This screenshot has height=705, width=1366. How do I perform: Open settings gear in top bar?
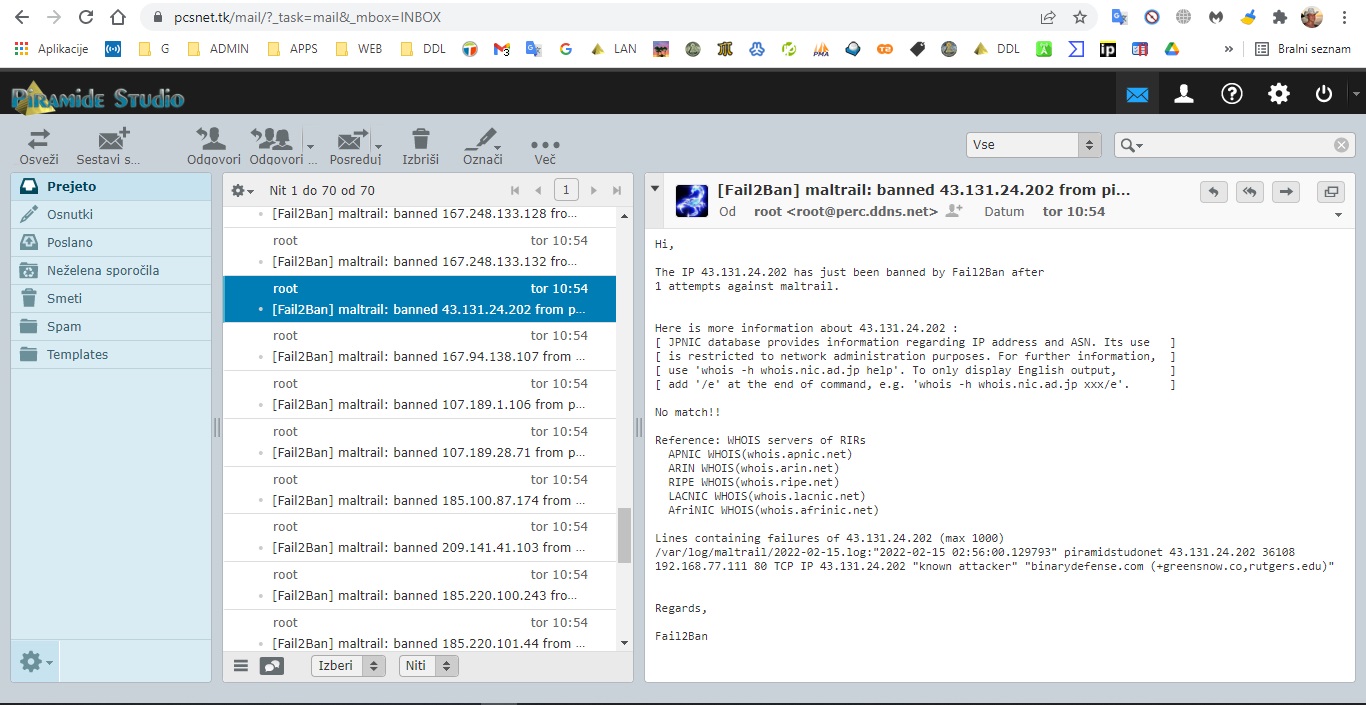pyautogui.click(x=1279, y=94)
